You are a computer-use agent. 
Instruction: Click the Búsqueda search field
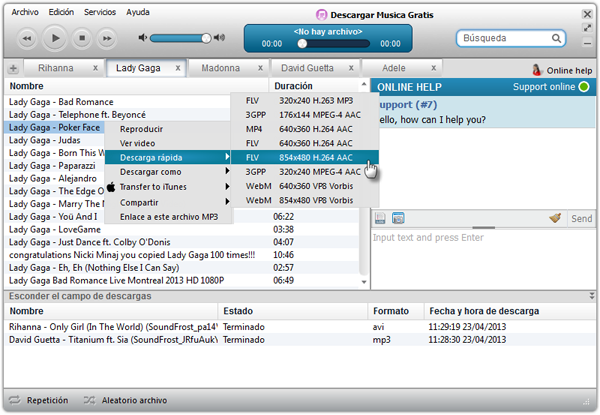coord(511,38)
